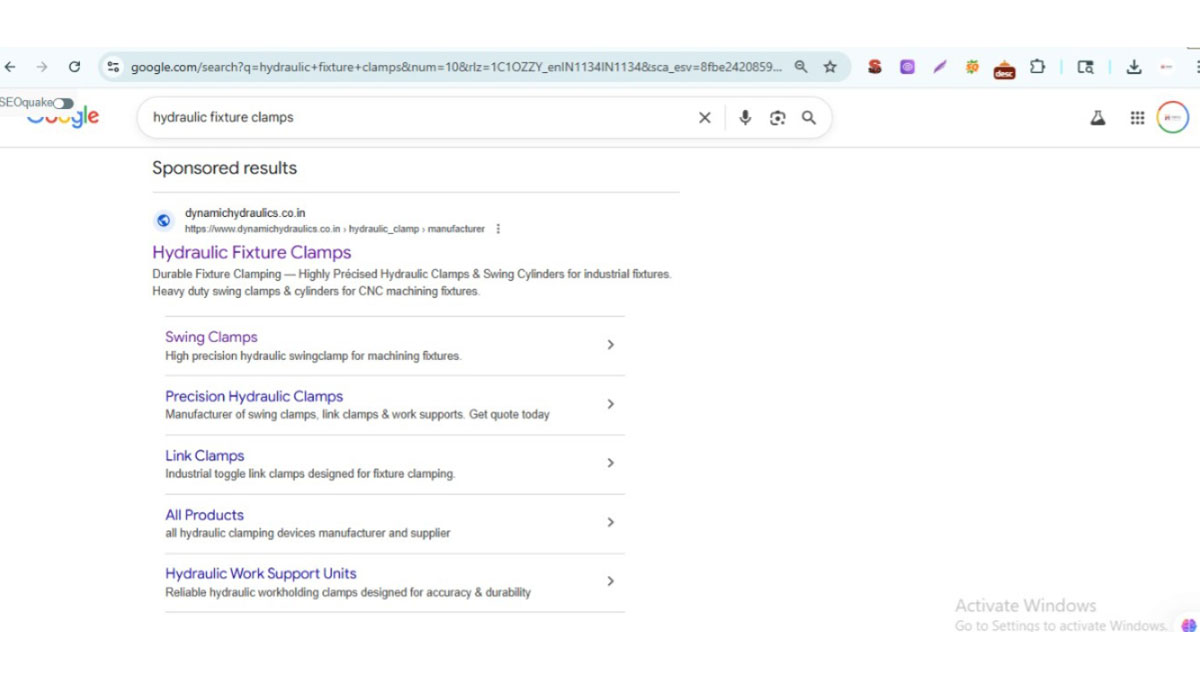Click the Industrial toggle link clamps description
1200x699 pixels.
point(310,473)
